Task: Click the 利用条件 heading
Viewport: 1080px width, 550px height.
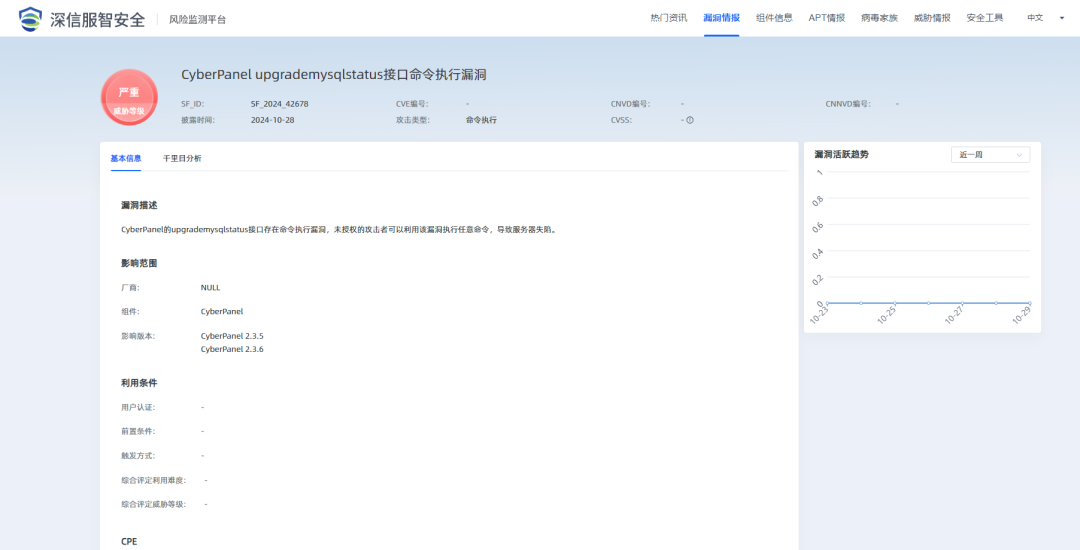Action: pyautogui.click(x=139, y=383)
